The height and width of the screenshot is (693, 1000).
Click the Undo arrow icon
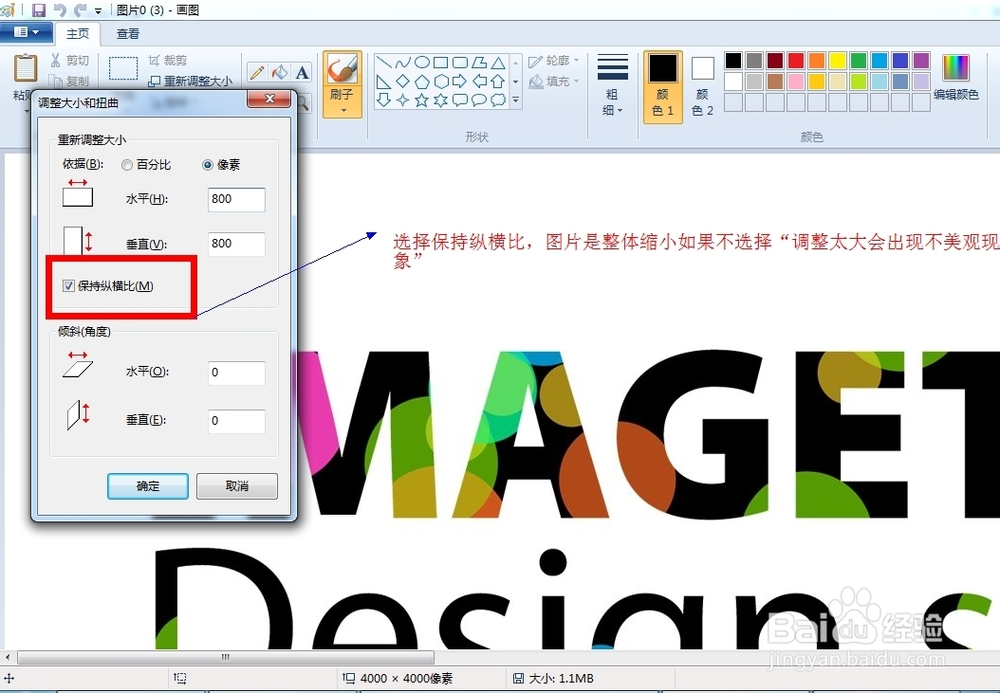(59, 10)
